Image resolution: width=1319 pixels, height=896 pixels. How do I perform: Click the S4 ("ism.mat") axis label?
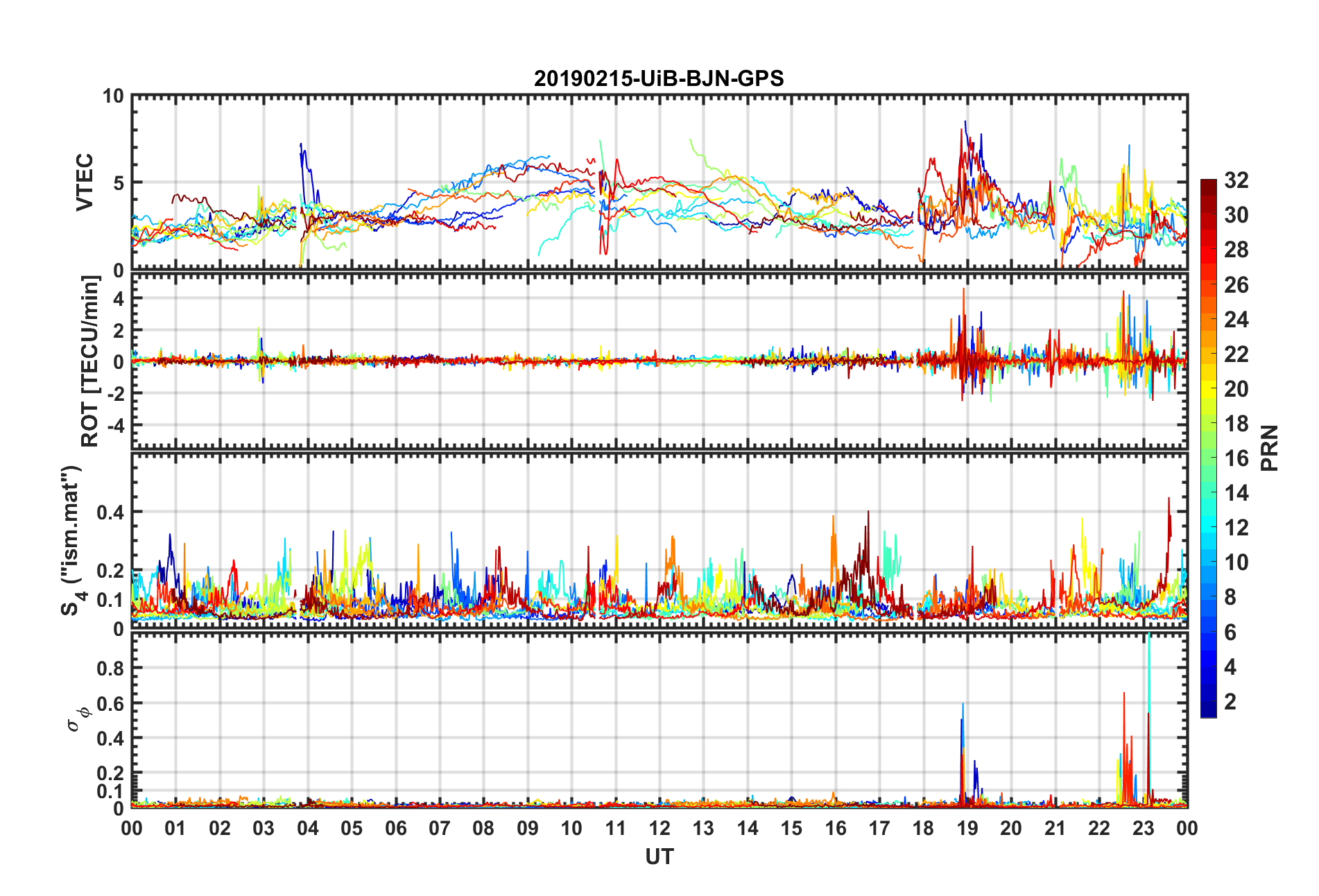coord(71,541)
